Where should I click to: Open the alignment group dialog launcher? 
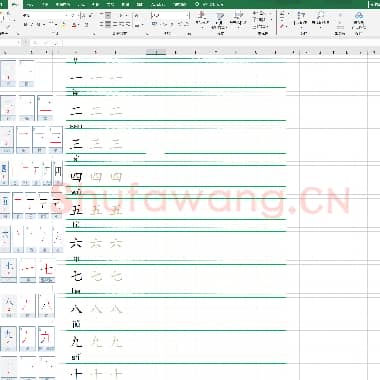[146, 34]
